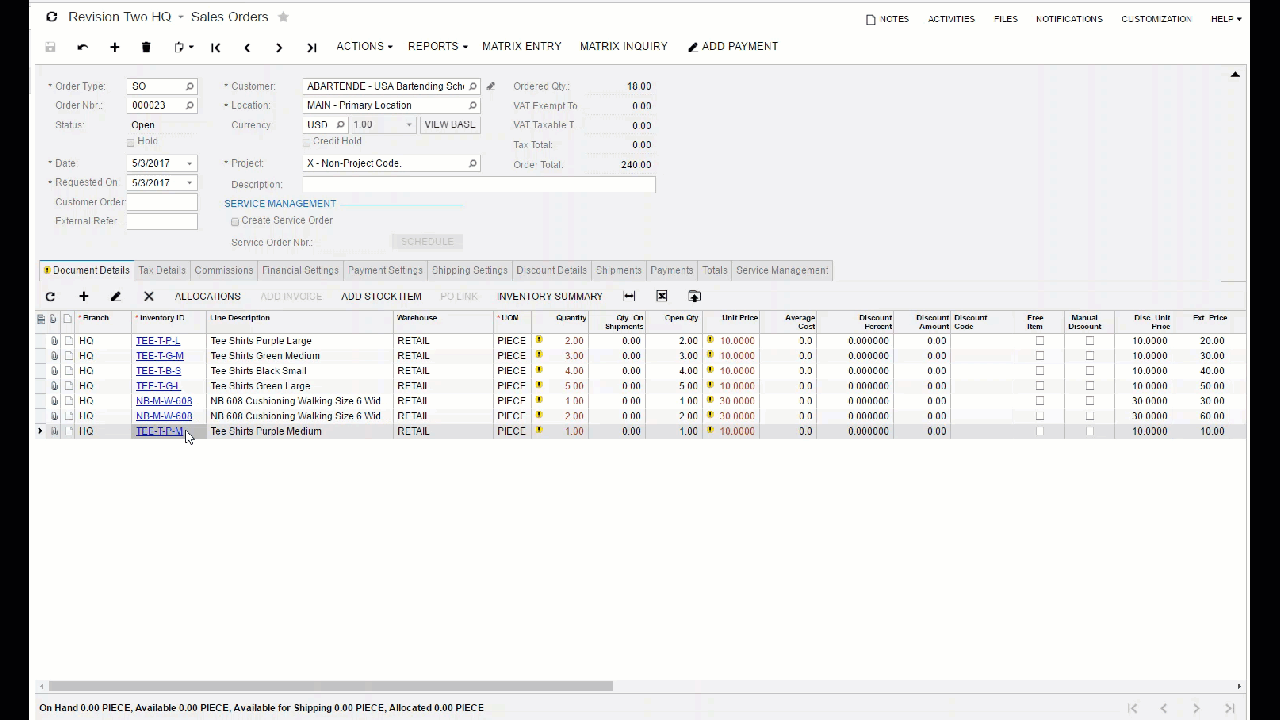Export the grid to Excel

[661, 296]
